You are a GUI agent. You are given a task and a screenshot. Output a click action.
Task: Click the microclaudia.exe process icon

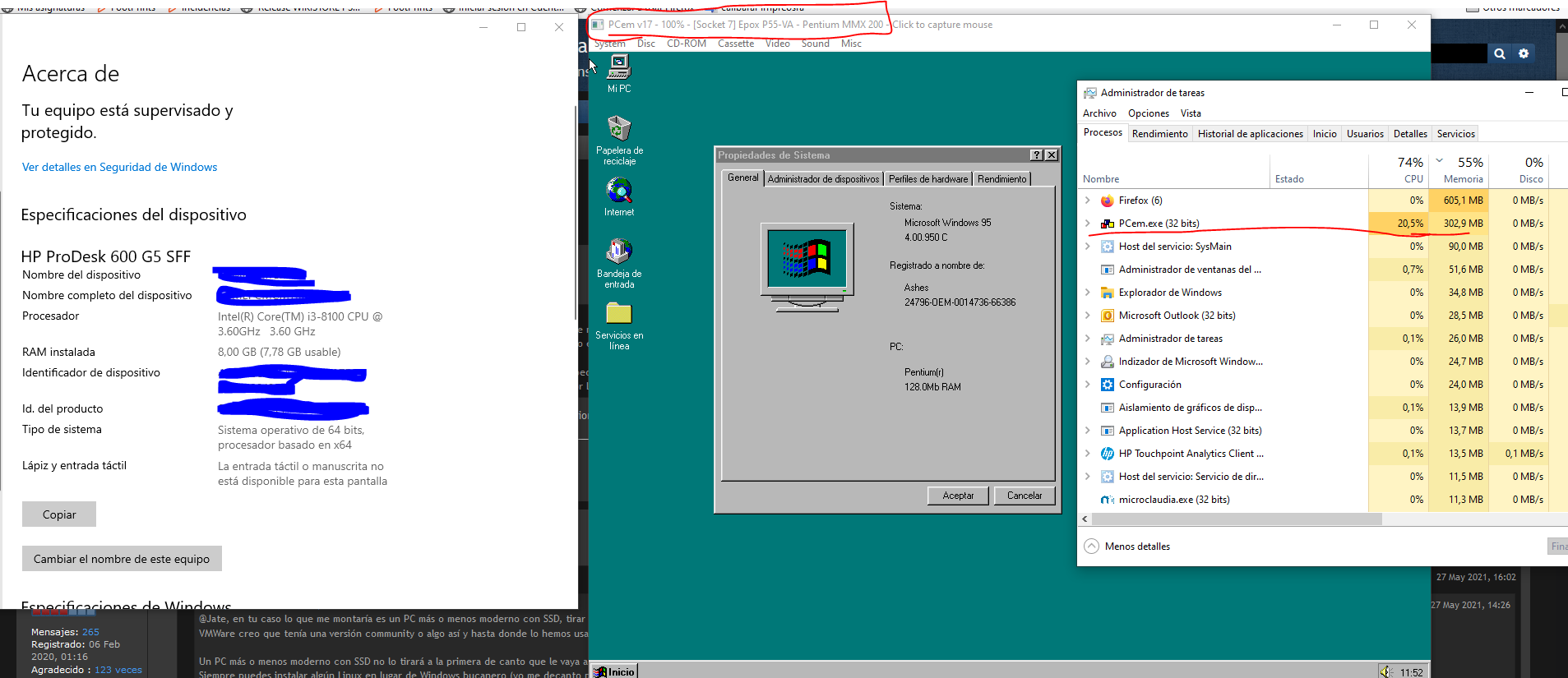pos(1108,500)
